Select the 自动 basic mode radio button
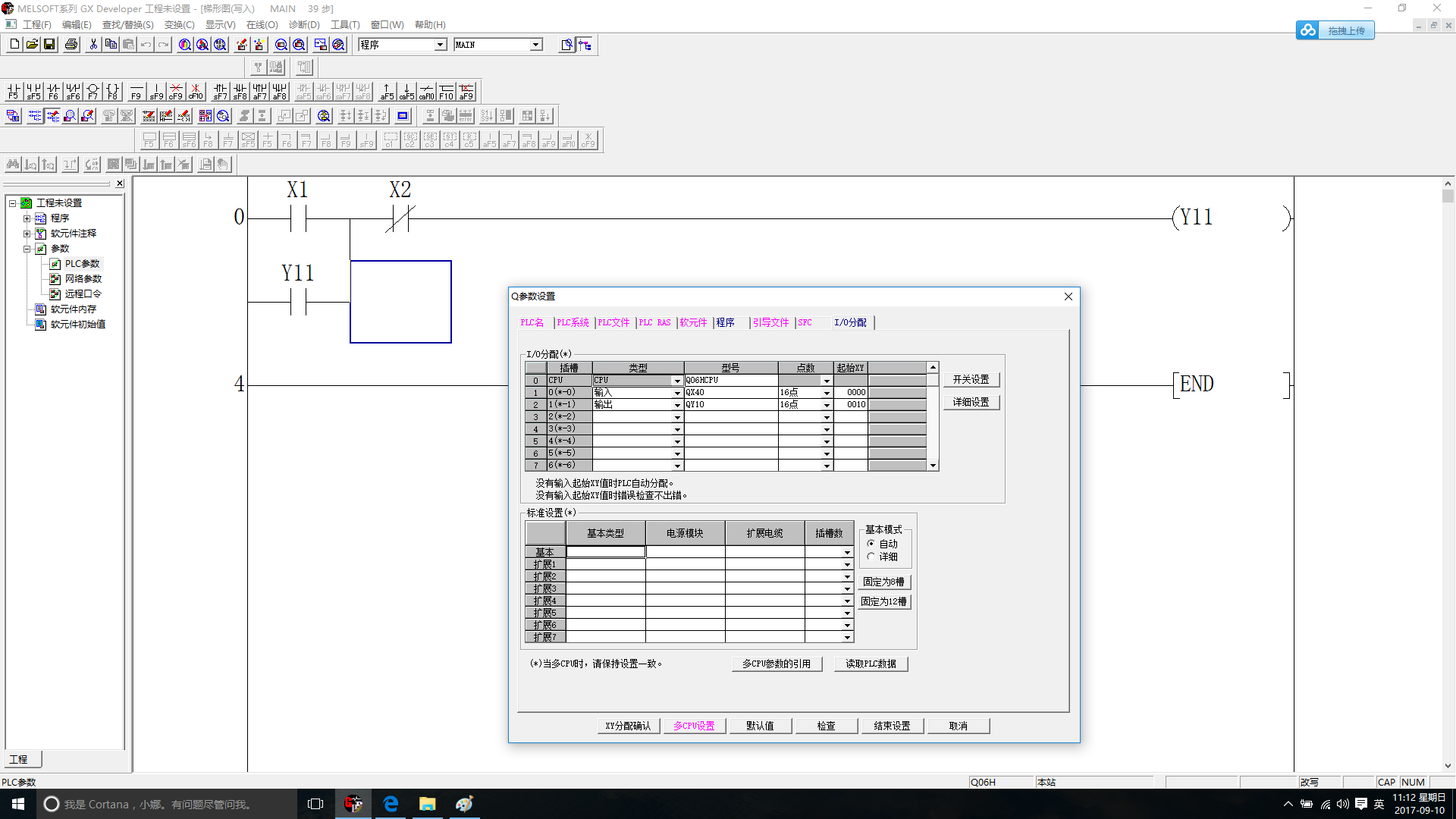Viewport: 1456px width, 819px height. tap(871, 544)
